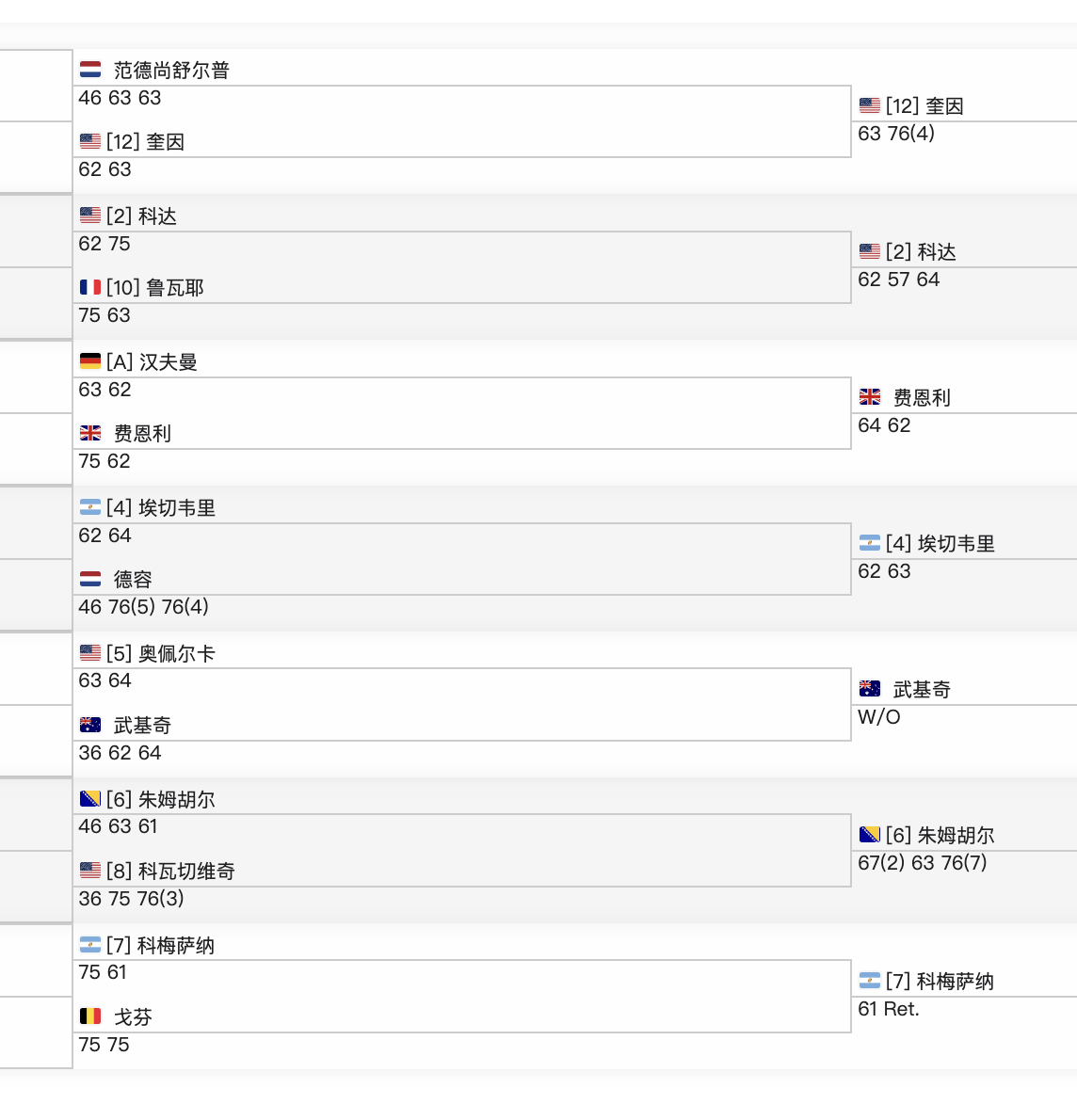Screen dimensions: 1077x1120
Task: Click Germany flag beside 汉夫曼
Action: point(90,361)
